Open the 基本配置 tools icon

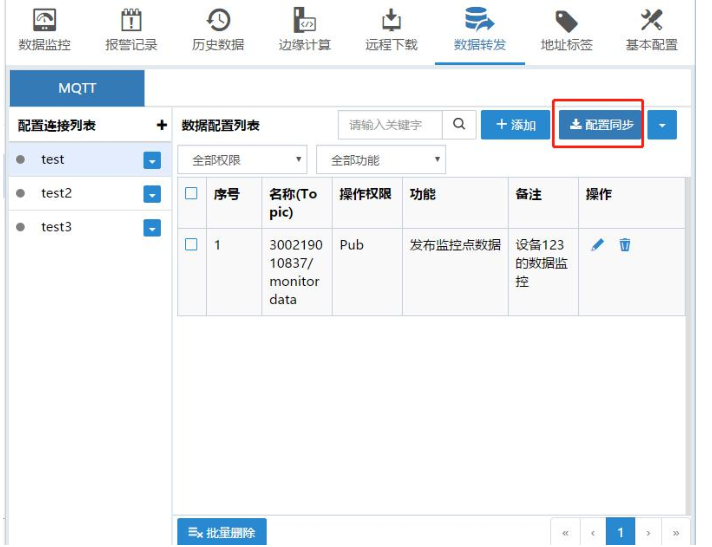pos(651,20)
